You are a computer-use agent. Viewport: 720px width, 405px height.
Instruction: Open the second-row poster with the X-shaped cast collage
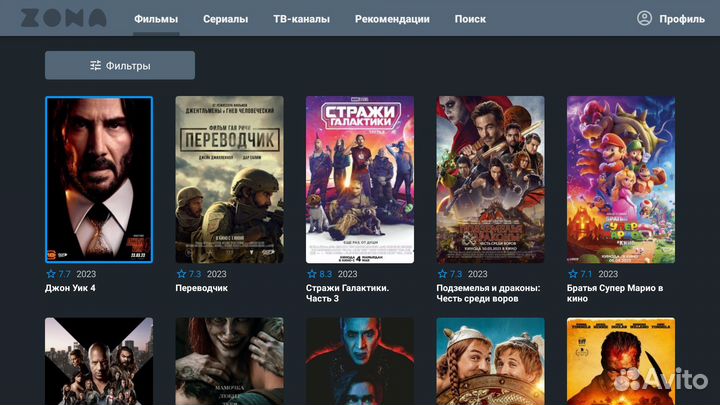[99, 361]
